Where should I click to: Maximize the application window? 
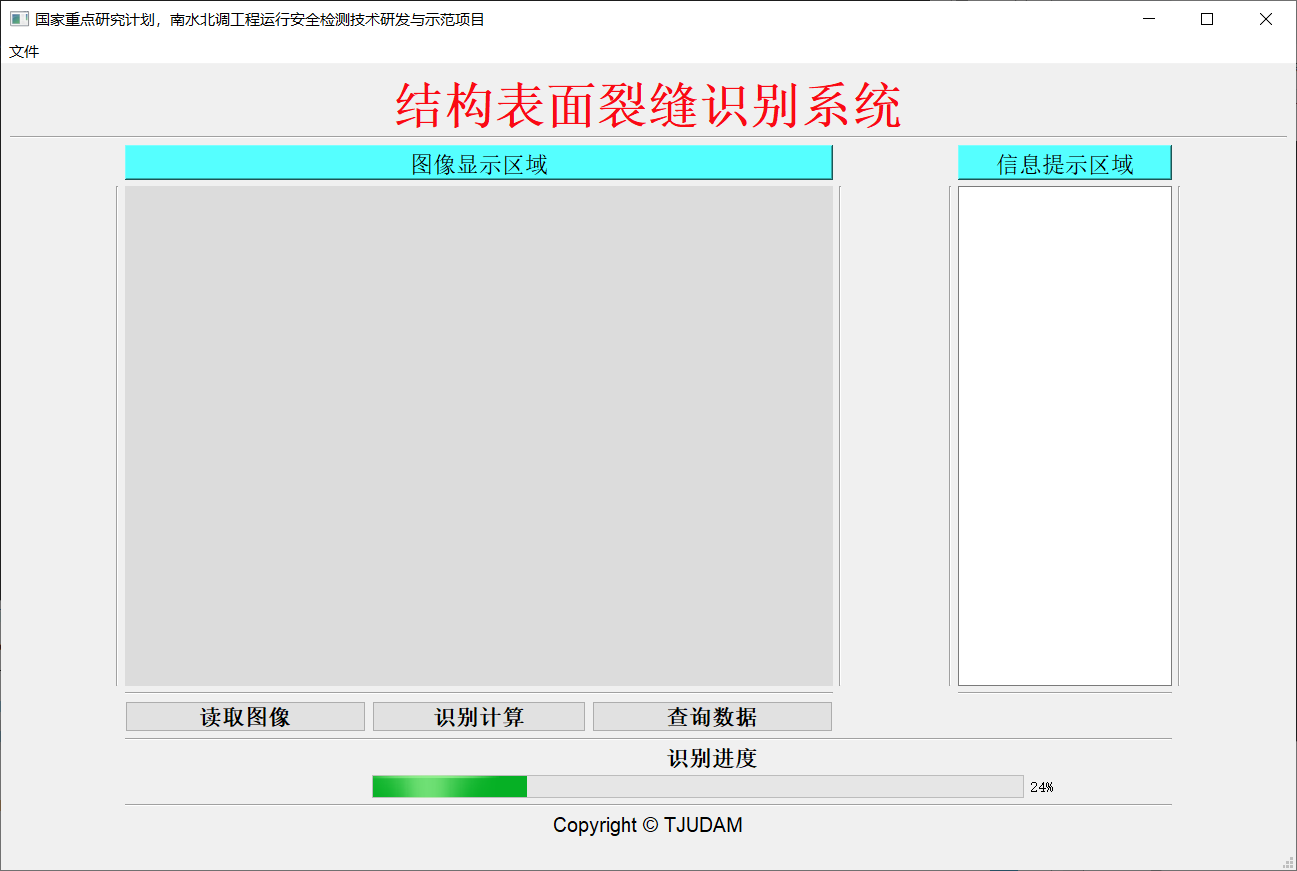coord(1206,18)
